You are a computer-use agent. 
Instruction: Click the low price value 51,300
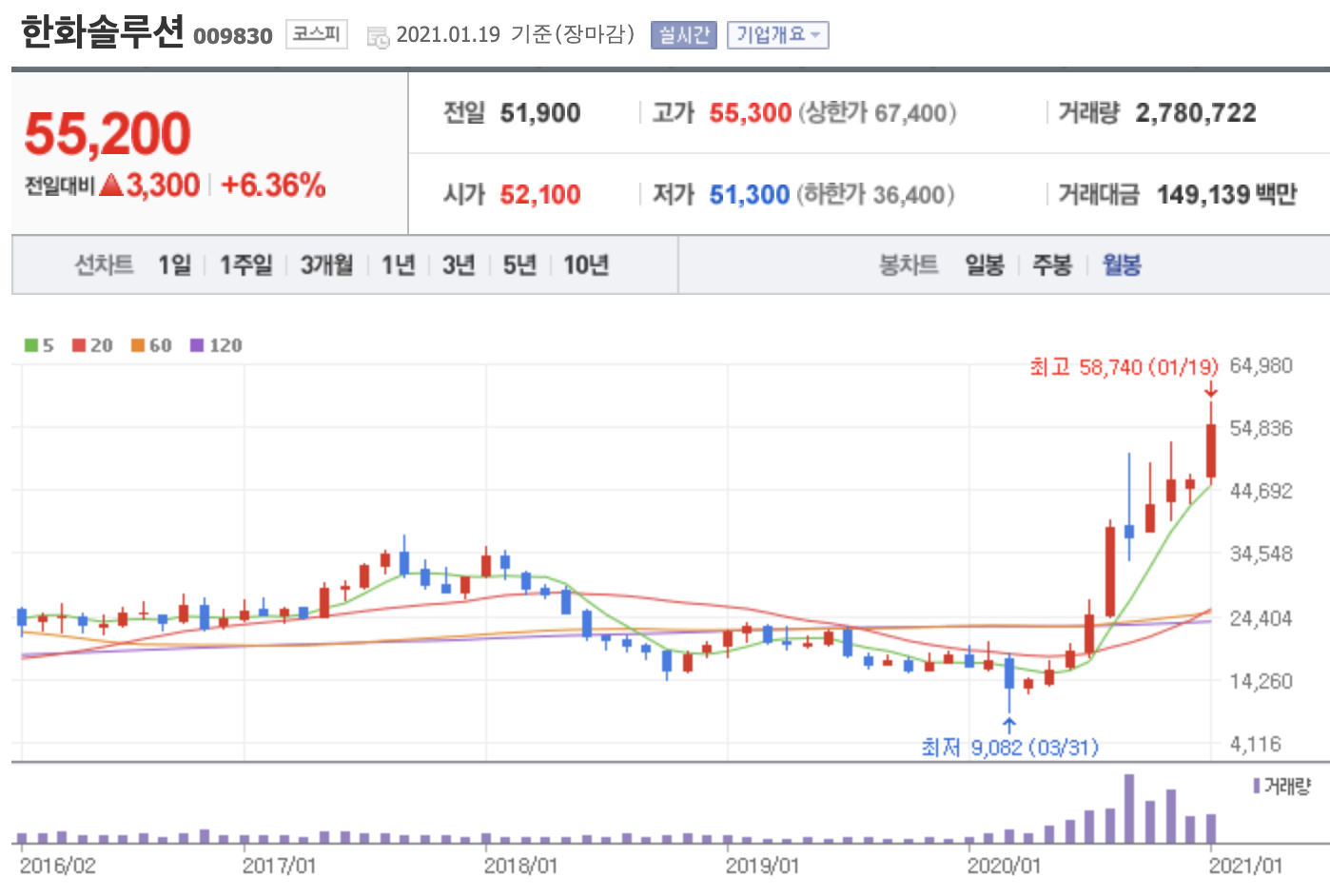tap(750, 195)
